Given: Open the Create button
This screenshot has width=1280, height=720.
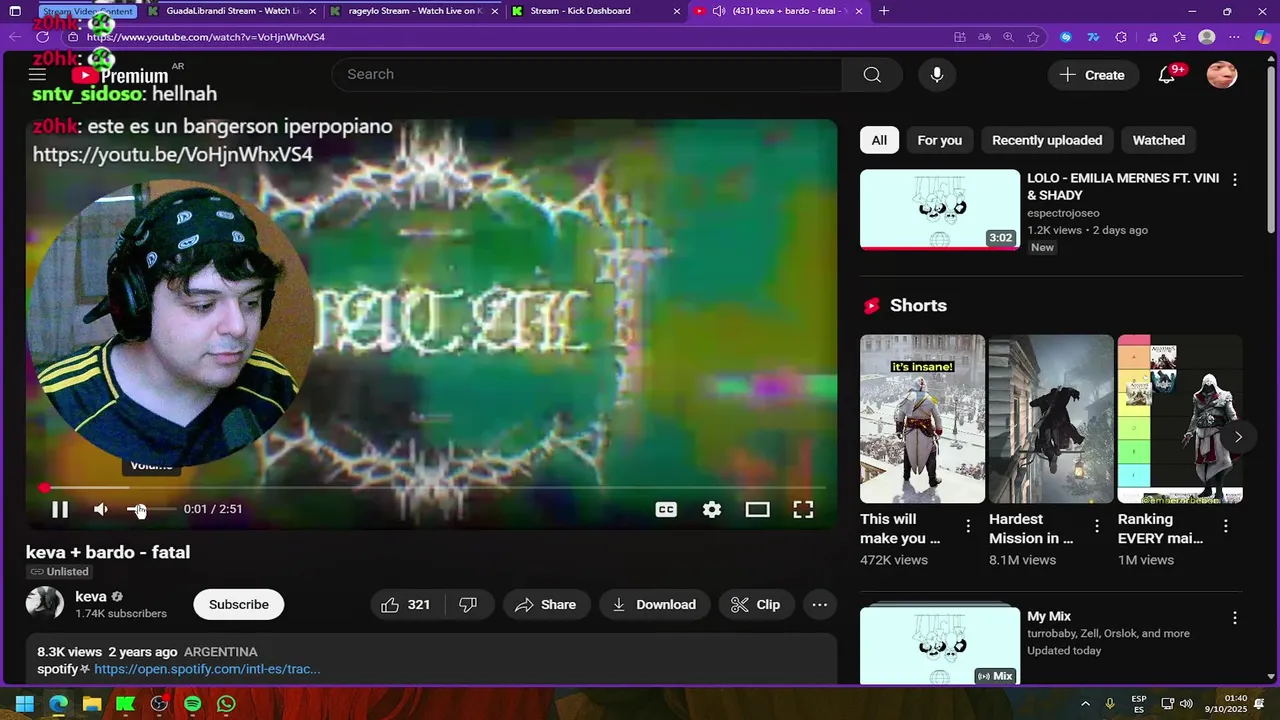Looking at the screenshot, I should (1092, 75).
